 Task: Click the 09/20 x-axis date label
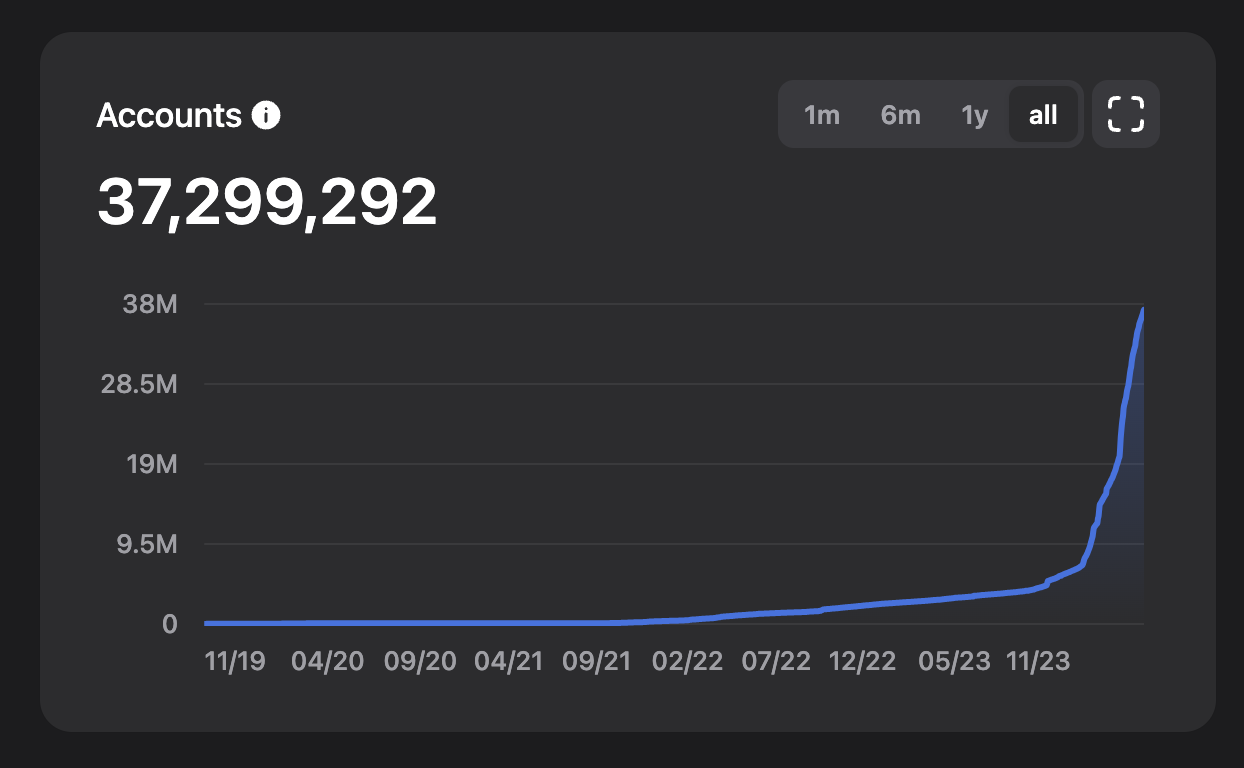(x=420, y=662)
